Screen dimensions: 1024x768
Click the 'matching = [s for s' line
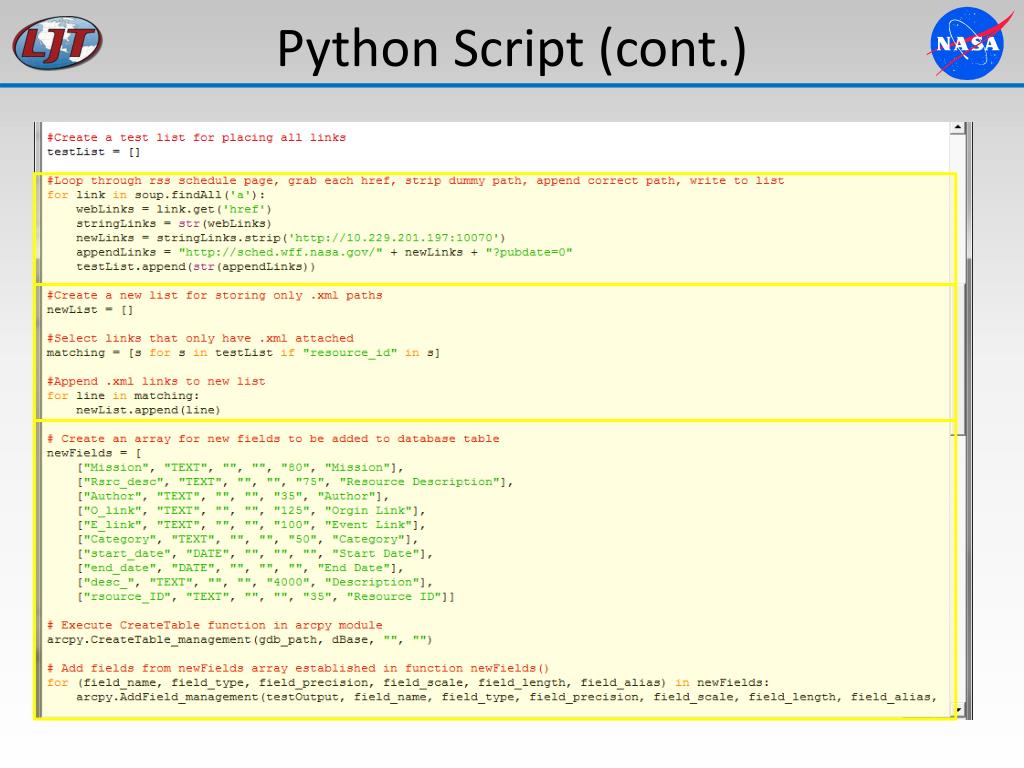[x=243, y=353]
